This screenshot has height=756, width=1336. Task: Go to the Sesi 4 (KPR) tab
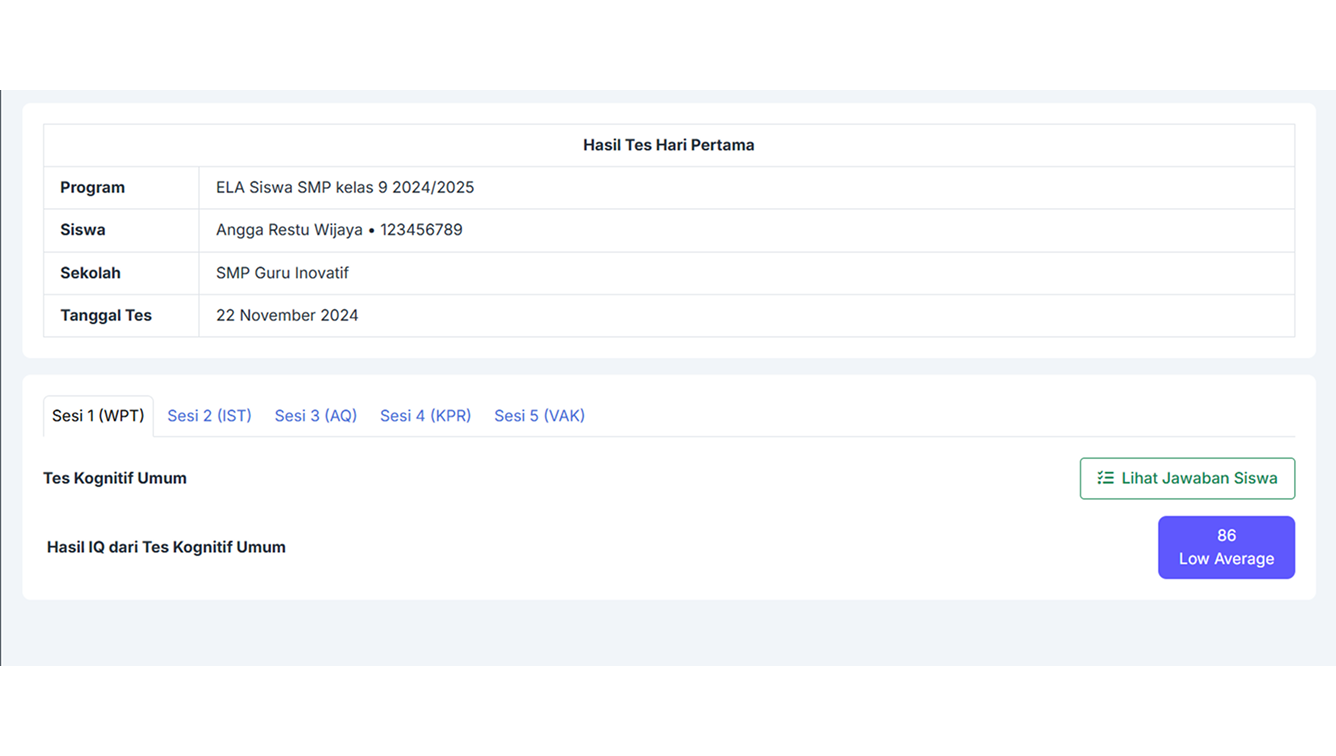coord(425,416)
